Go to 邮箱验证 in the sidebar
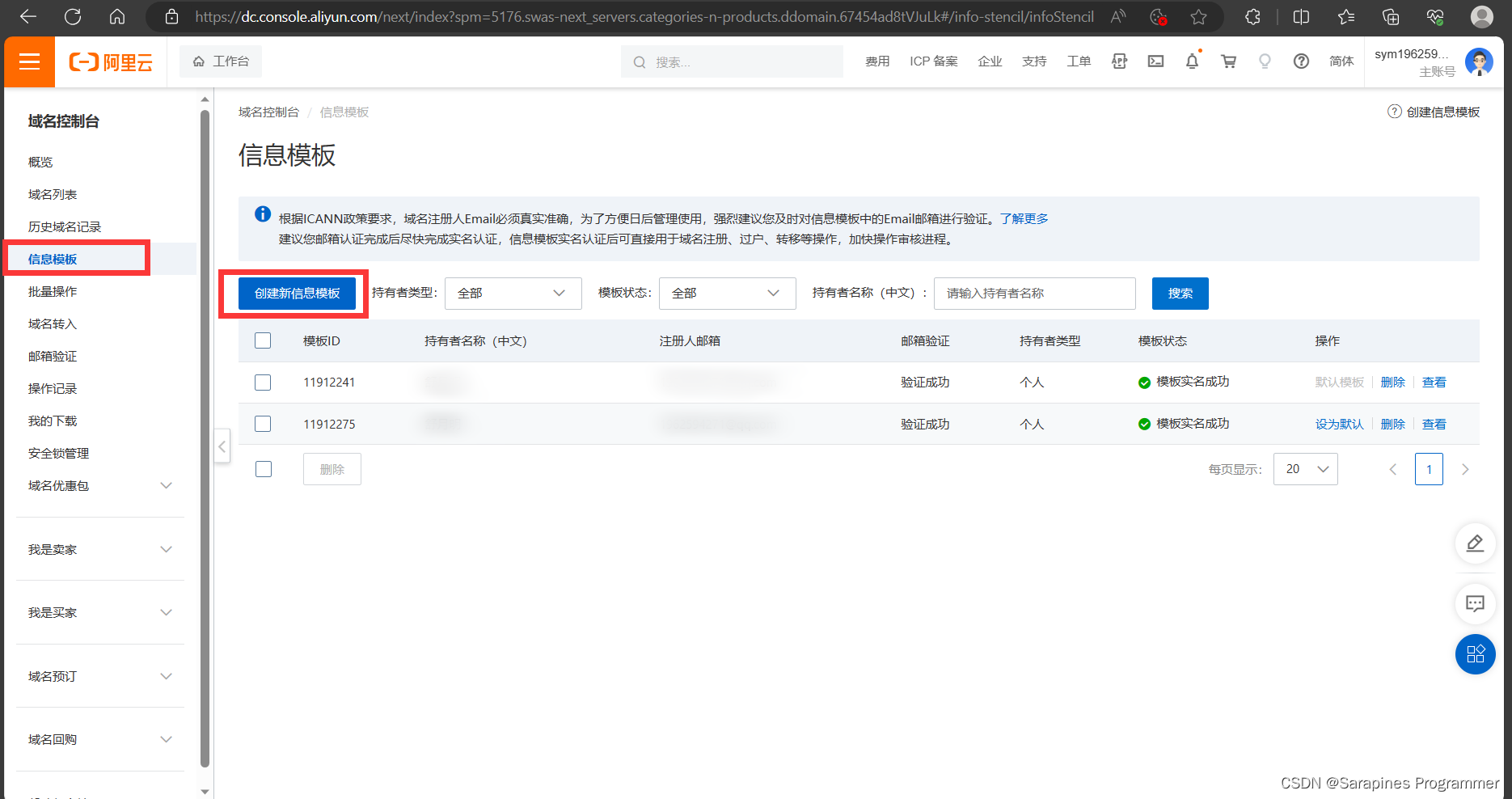Viewport: 1512px width, 799px height. pos(53,356)
